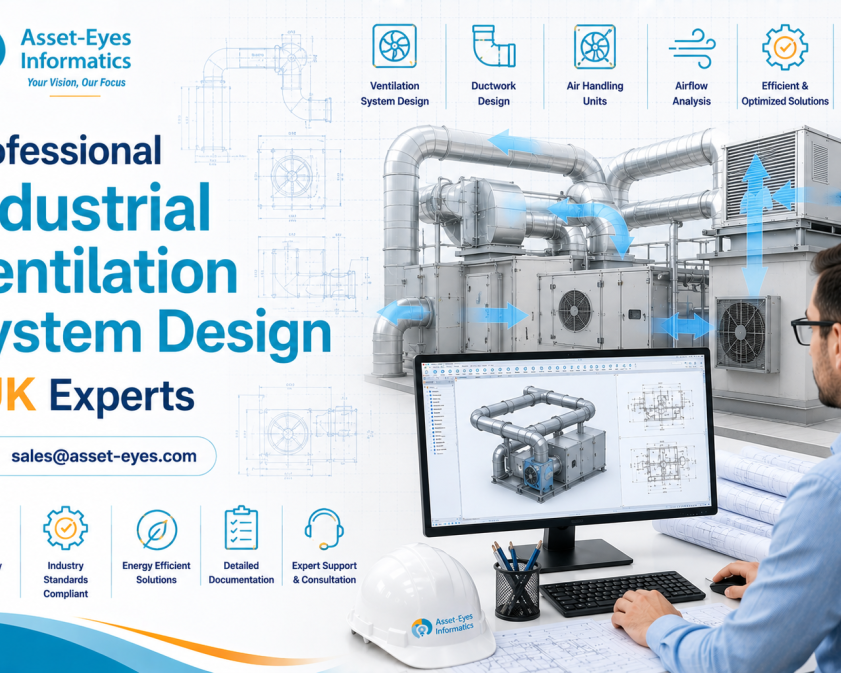This screenshot has height=673, width=841.
Task: Click the Industry Standards Compliant gear icon
Action: [65, 528]
